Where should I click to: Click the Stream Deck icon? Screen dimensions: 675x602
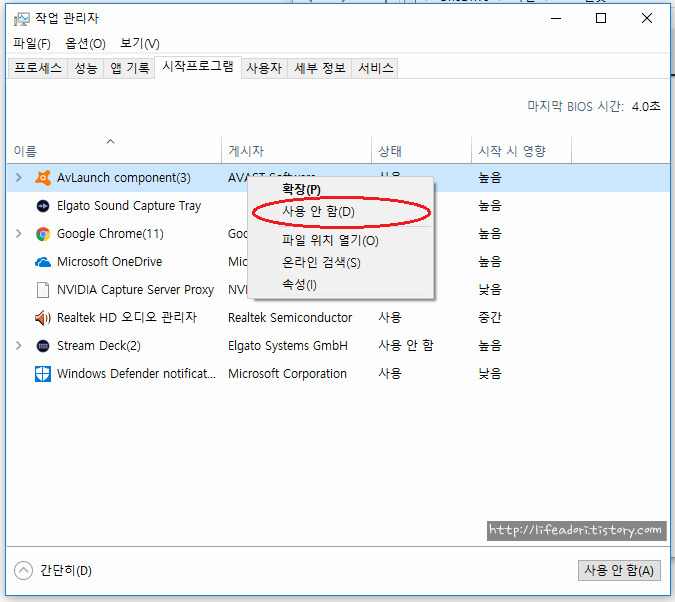(43, 346)
